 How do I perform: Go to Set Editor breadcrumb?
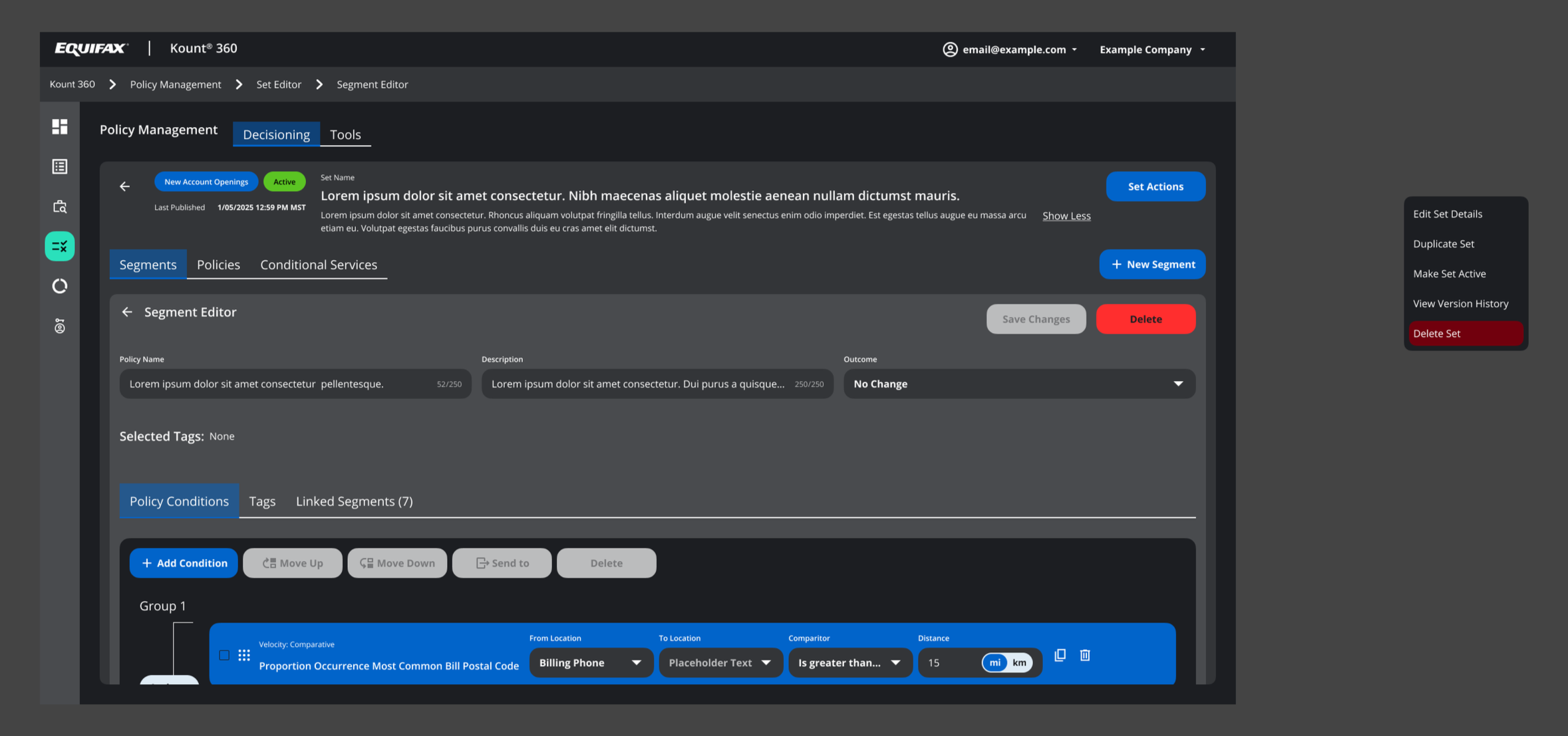(x=279, y=84)
